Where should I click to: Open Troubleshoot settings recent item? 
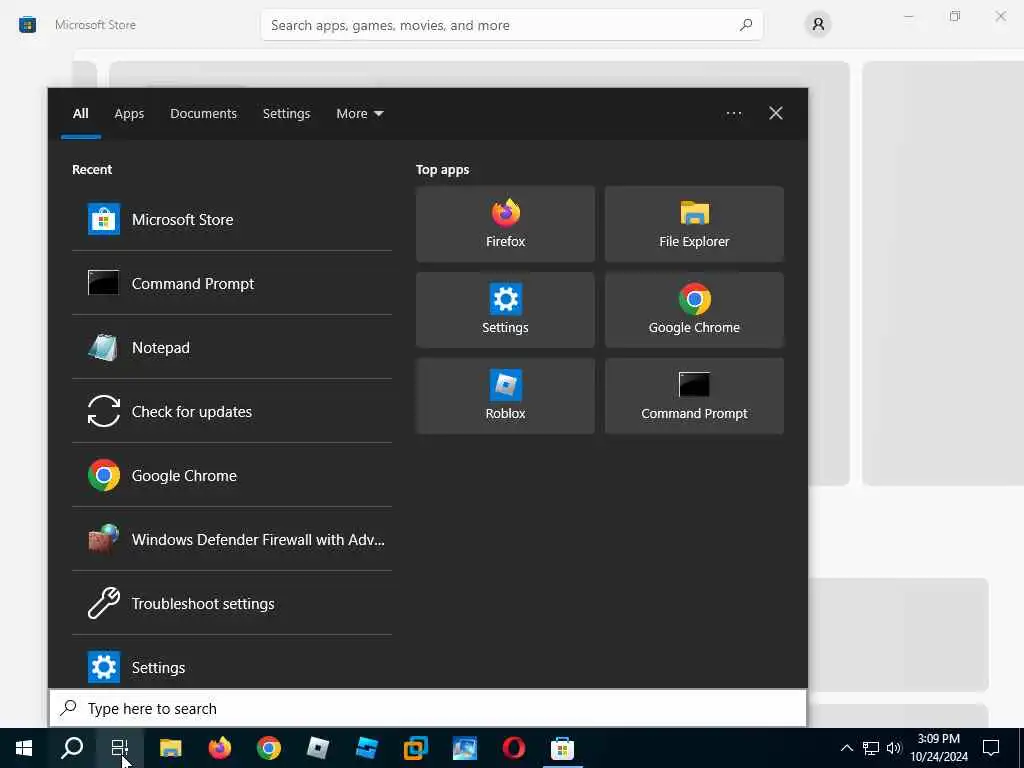(232, 603)
